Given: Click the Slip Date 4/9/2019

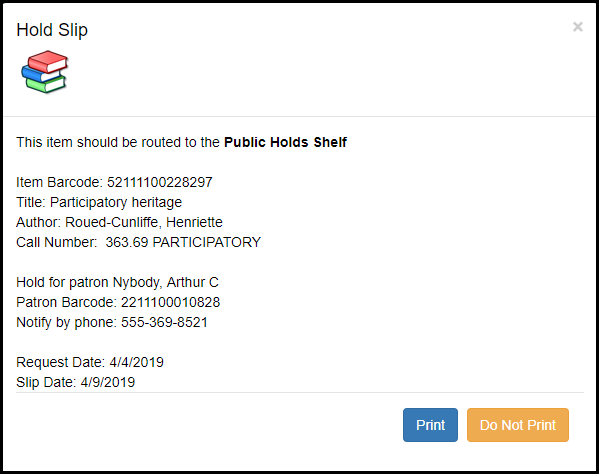Looking at the screenshot, I should [108, 382].
